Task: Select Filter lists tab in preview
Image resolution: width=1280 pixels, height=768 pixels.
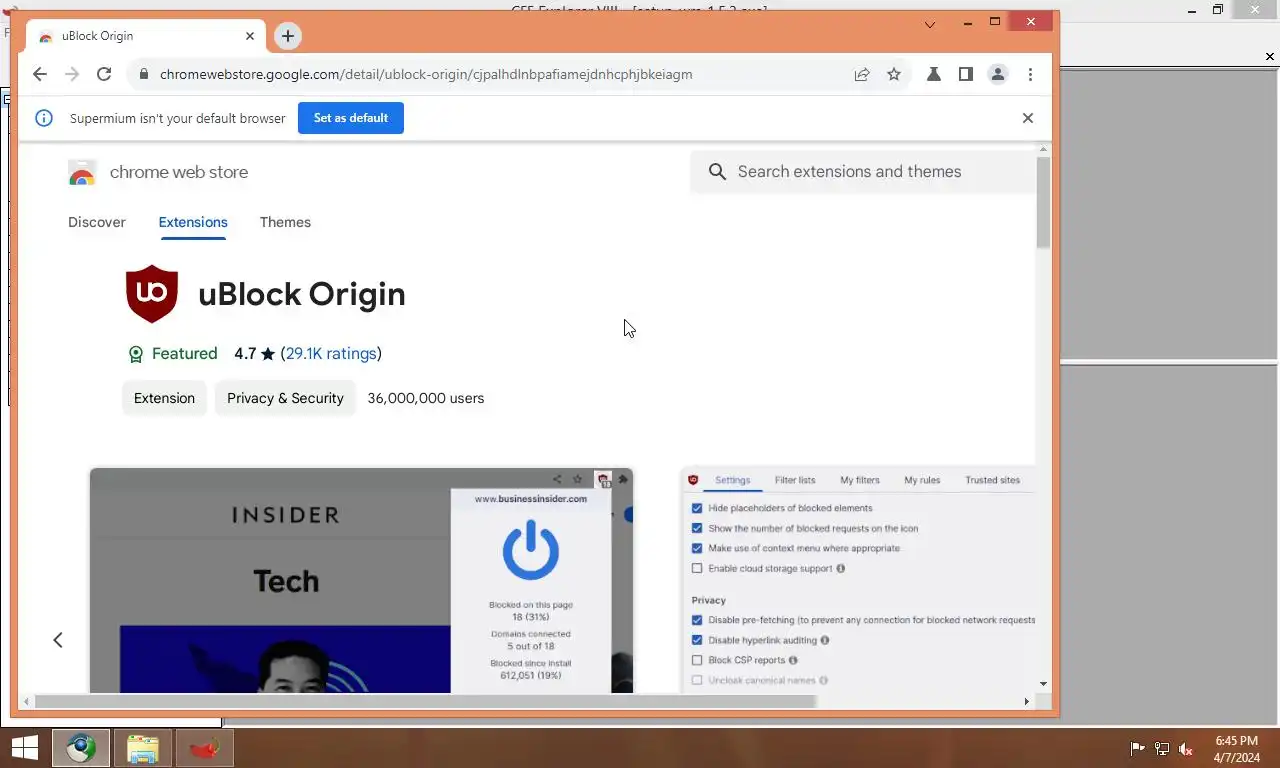Action: pyautogui.click(x=795, y=480)
